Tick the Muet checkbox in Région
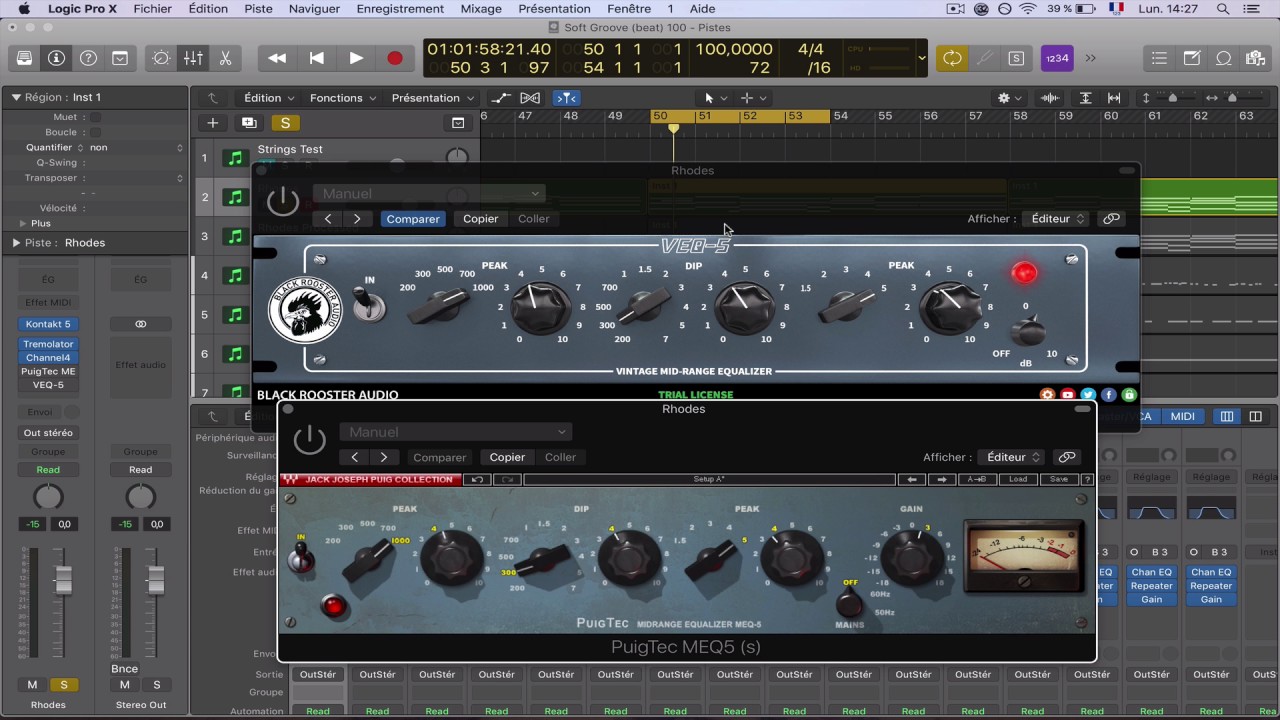Image resolution: width=1280 pixels, height=720 pixels. tap(95, 117)
